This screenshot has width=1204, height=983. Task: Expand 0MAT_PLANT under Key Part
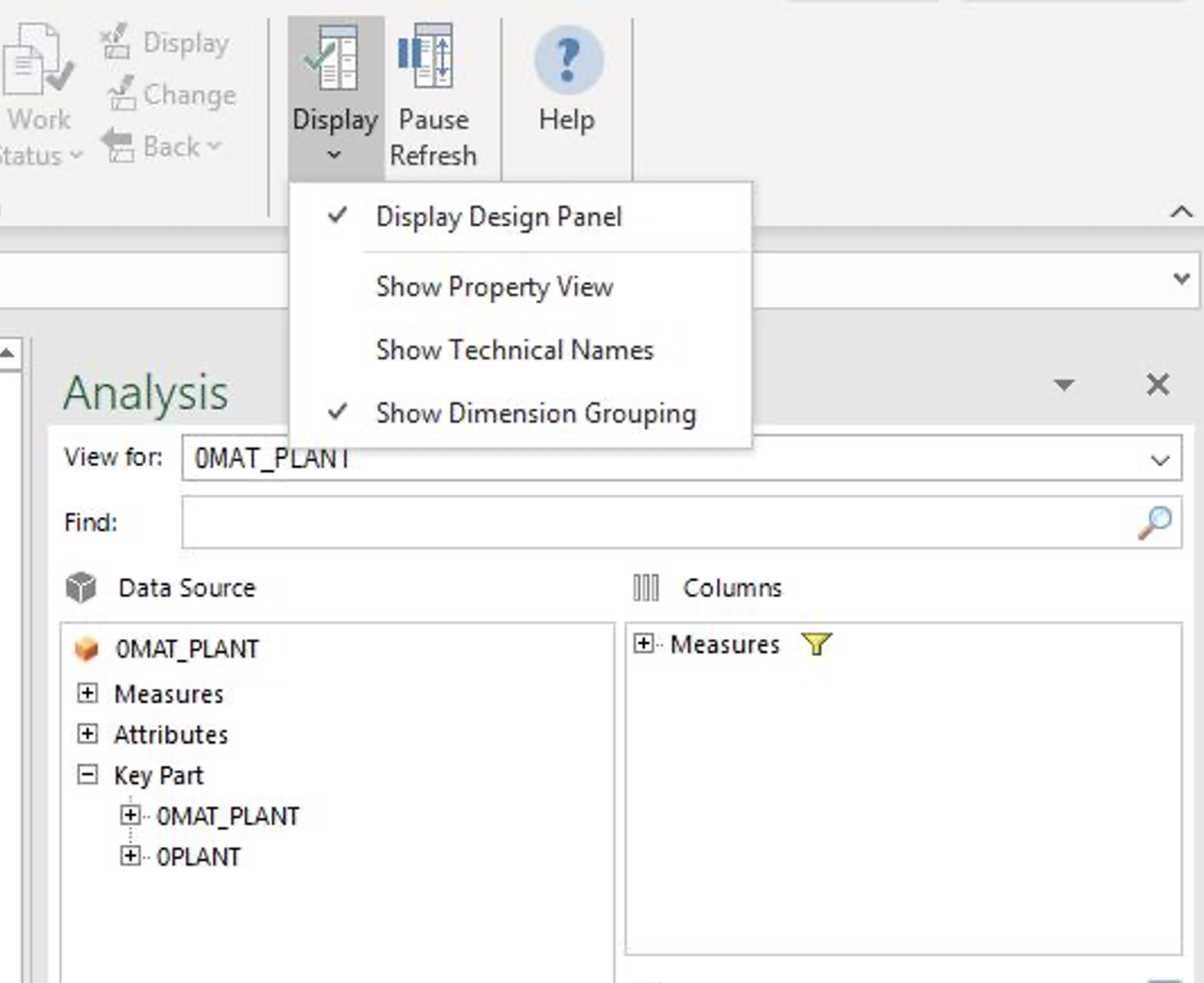129,815
